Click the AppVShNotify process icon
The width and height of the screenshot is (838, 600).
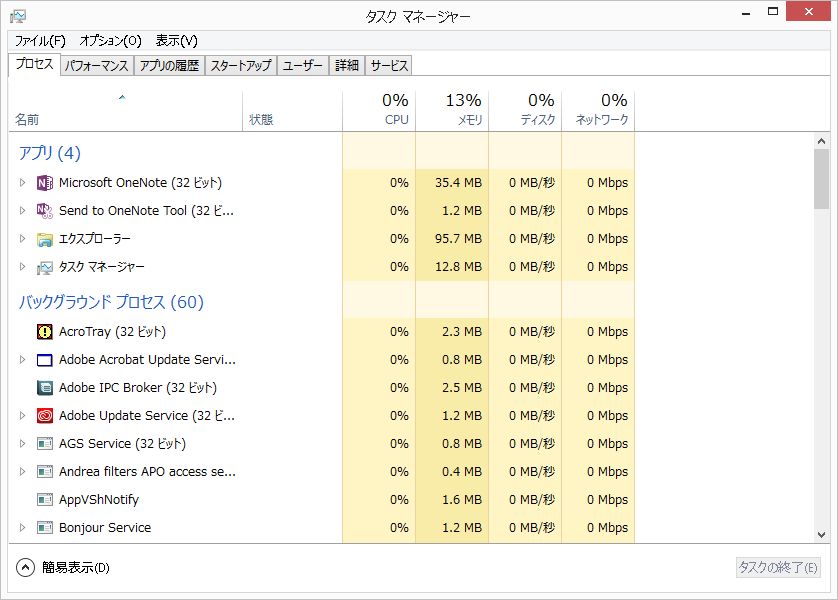[45, 500]
